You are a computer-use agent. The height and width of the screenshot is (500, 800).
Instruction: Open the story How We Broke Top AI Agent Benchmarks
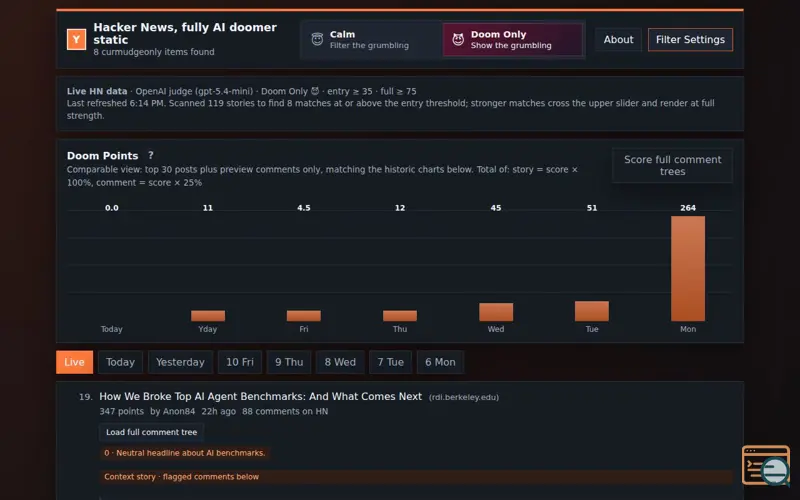coord(260,396)
